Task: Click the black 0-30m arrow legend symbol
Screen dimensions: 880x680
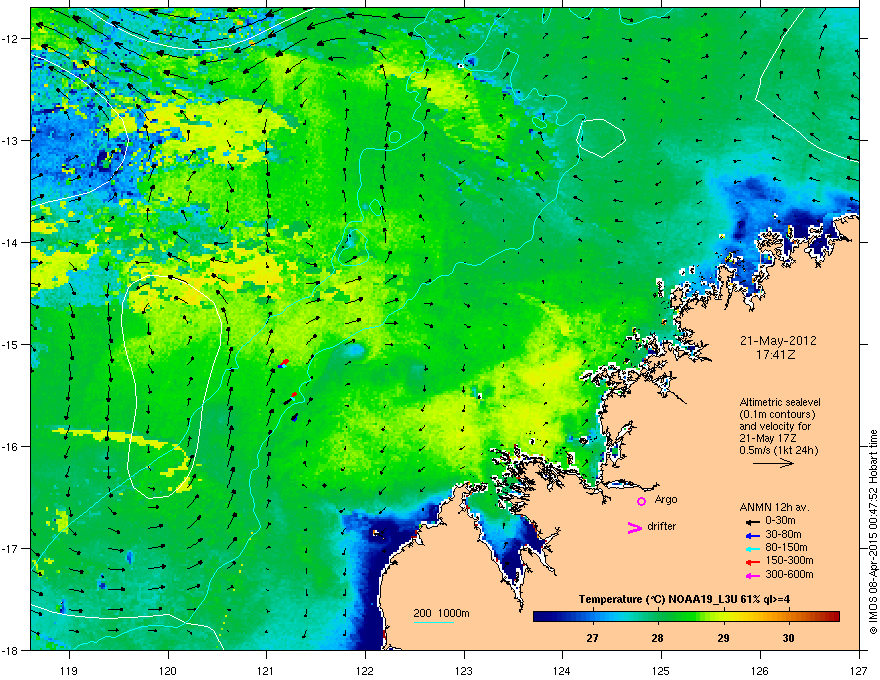Action: click(x=752, y=522)
